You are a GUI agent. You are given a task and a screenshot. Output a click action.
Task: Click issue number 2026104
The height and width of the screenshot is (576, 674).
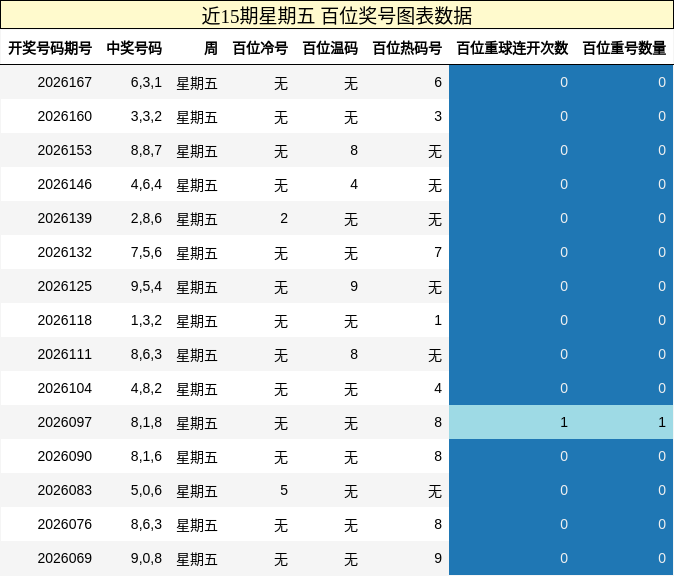pyautogui.click(x=64, y=388)
